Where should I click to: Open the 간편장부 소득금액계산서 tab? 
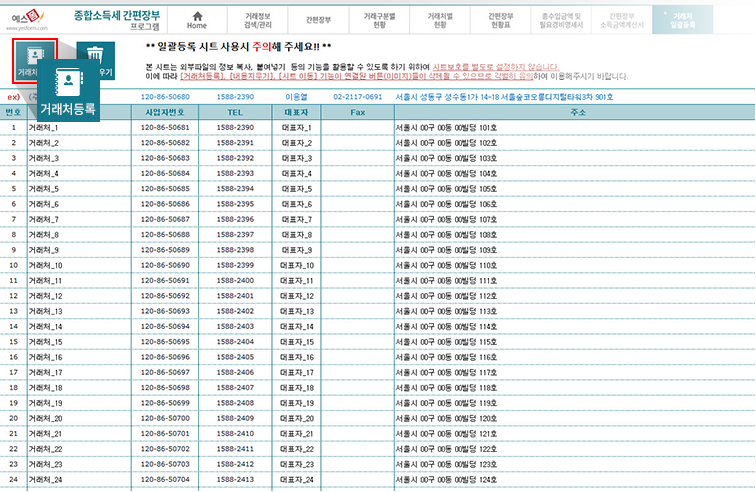[621, 20]
